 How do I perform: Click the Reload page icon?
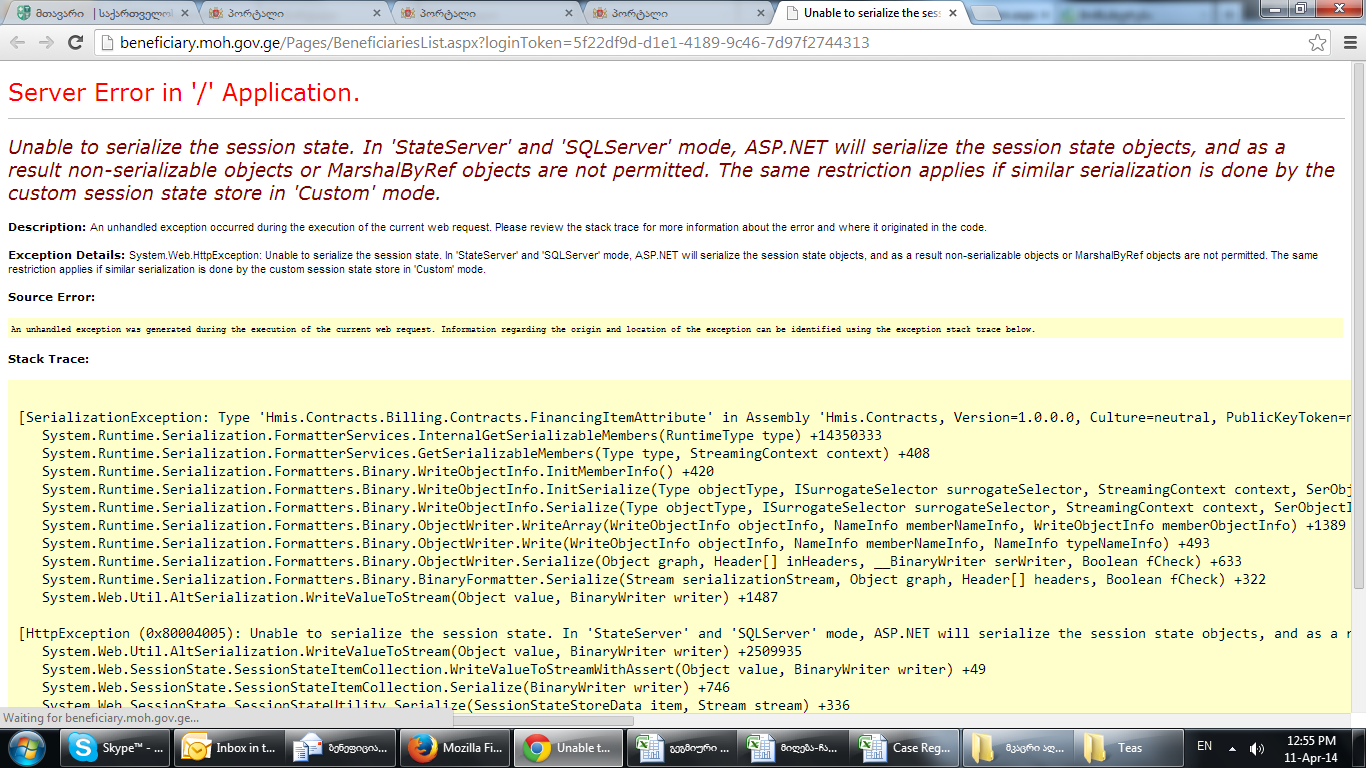[x=75, y=42]
